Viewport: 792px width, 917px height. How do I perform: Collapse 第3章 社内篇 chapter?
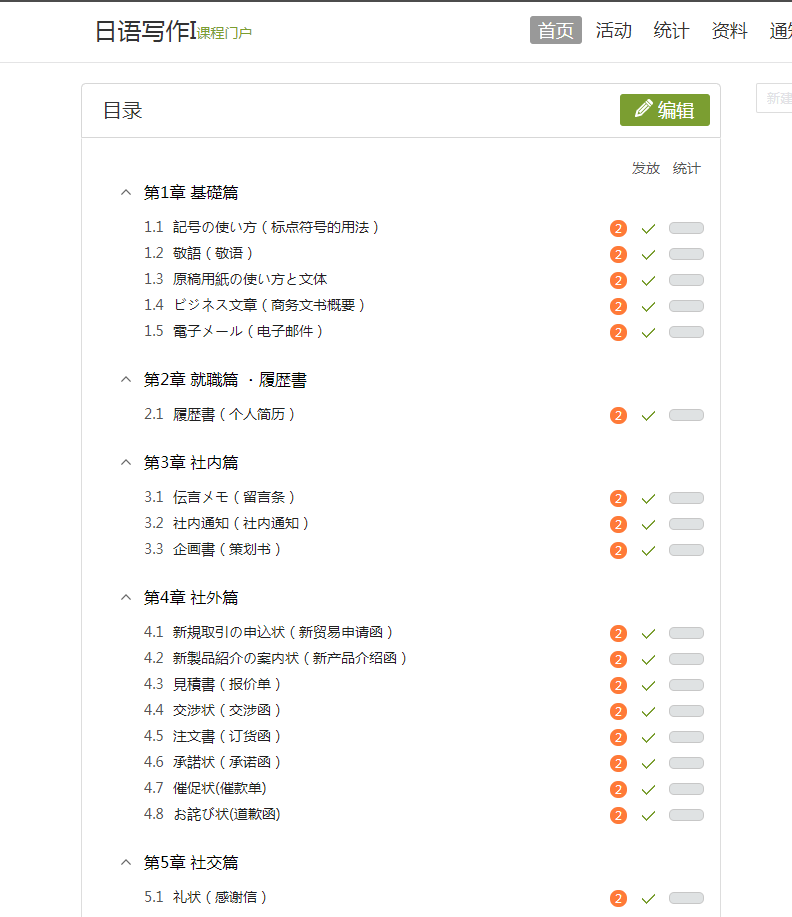point(126,462)
